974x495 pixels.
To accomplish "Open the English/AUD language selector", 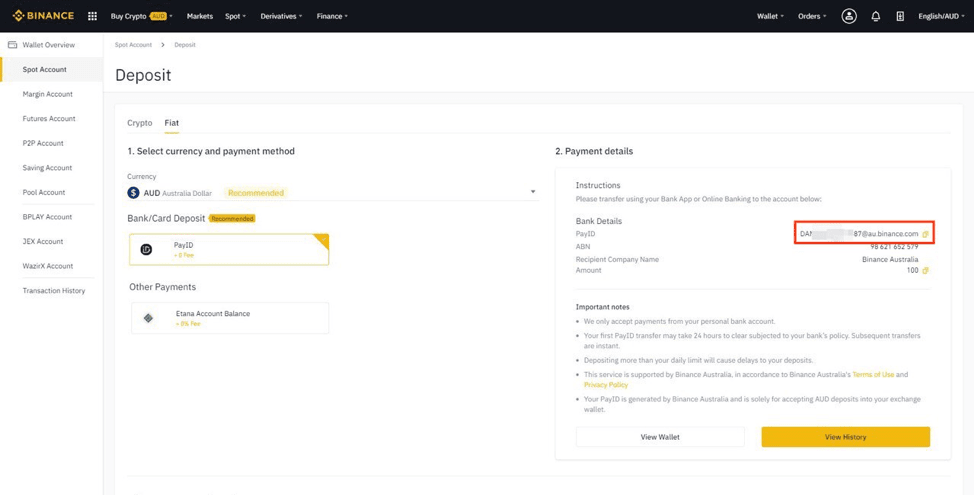I will [941, 16].
